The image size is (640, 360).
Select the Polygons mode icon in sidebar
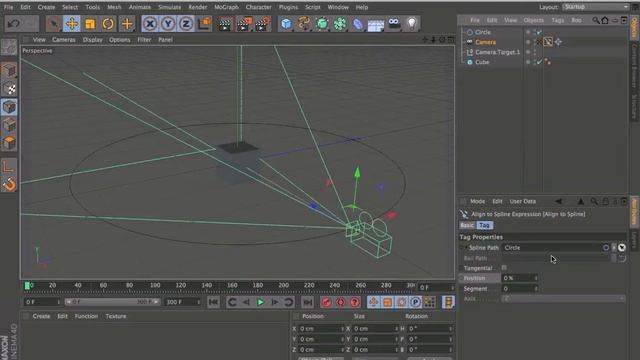(x=9, y=142)
